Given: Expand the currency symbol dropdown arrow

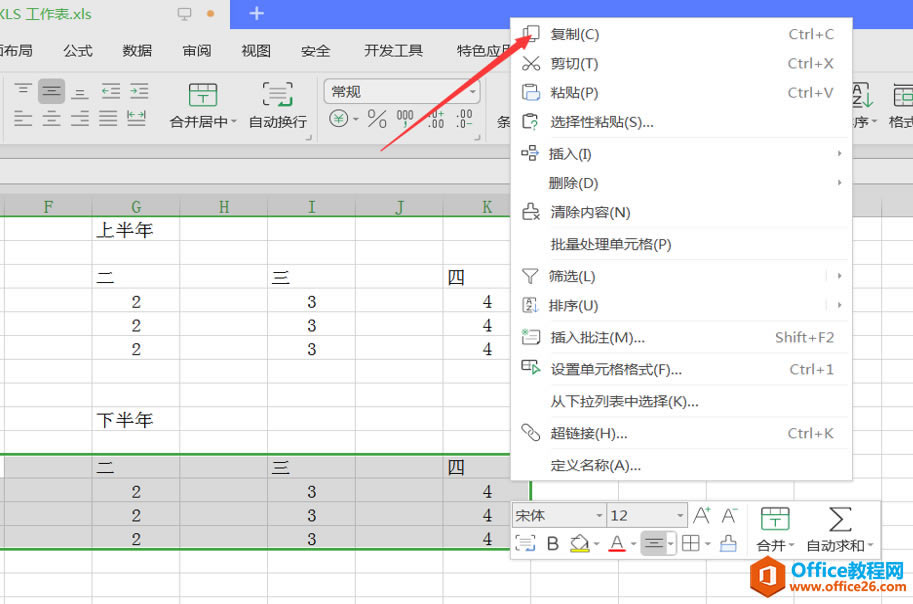Looking at the screenshot, I should click(x=356, y=119).
